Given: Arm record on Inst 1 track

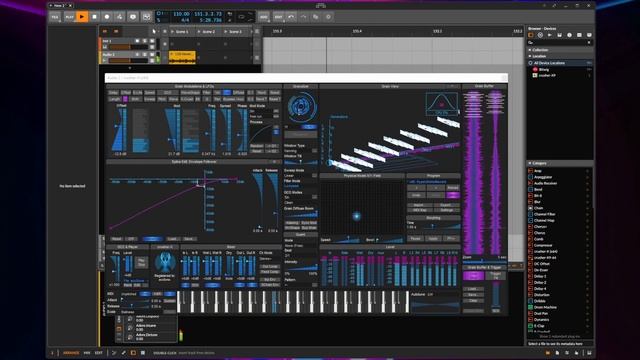Looking at the screenshot, I should (x=137, y=41).
